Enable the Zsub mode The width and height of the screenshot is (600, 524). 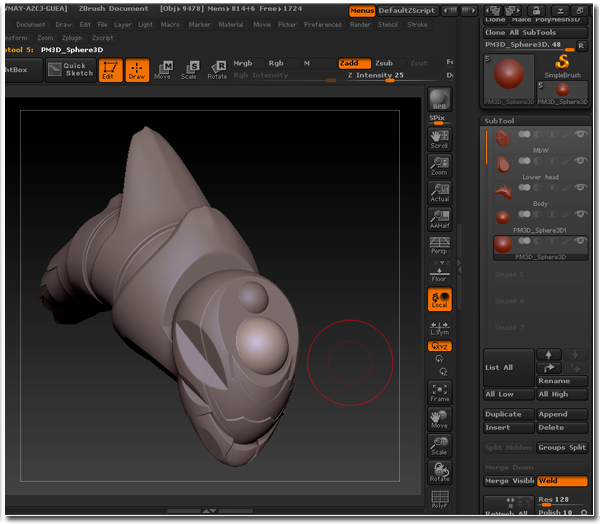pos(388,63)
